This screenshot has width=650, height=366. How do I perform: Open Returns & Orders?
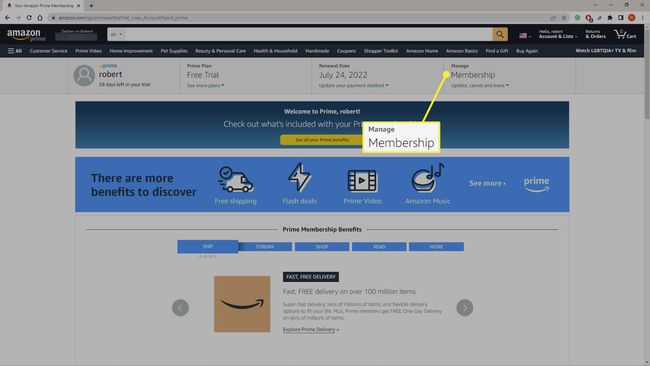point(595,34)
